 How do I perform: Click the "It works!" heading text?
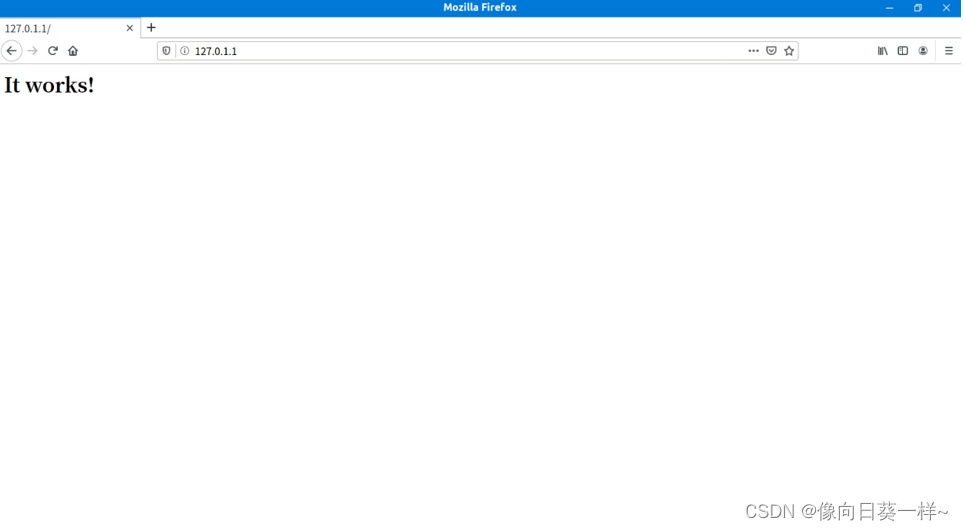pos(49,85)
